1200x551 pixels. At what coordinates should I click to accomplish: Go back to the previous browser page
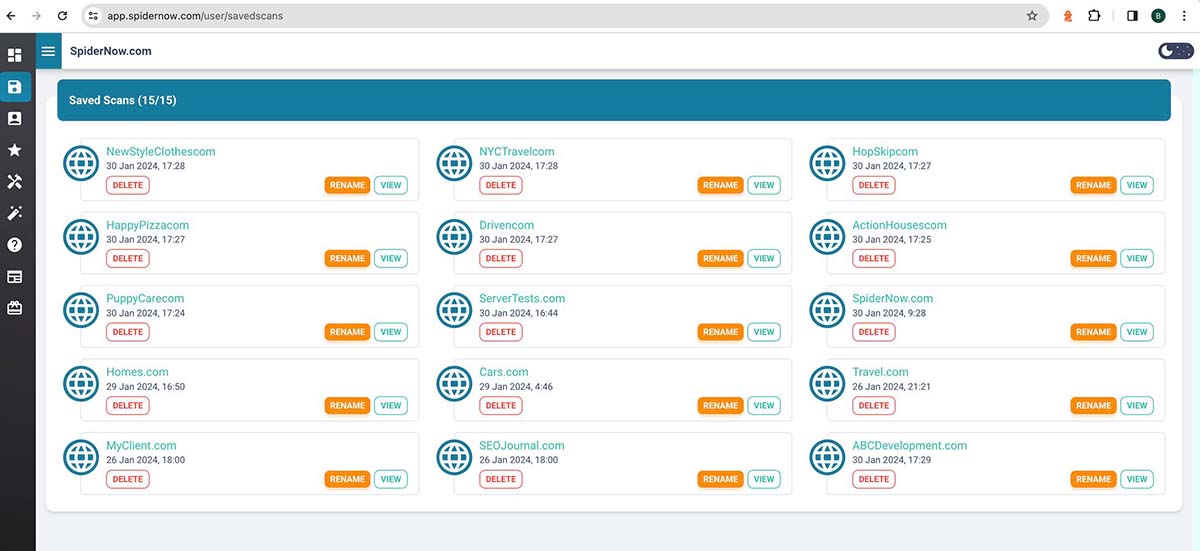[11, 16]
